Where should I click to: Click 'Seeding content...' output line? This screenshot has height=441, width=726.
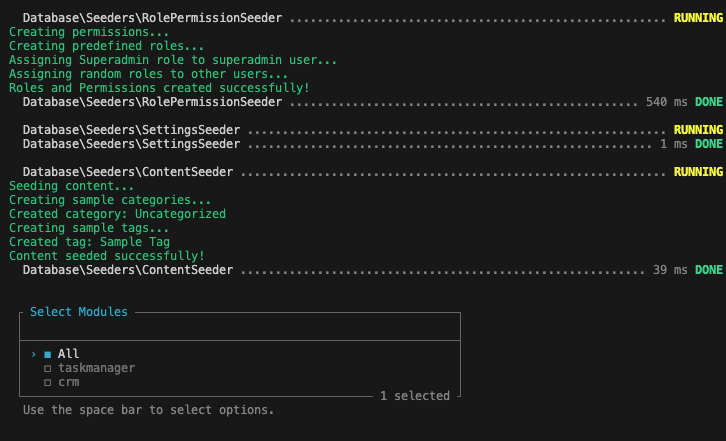tap(71, 186)
